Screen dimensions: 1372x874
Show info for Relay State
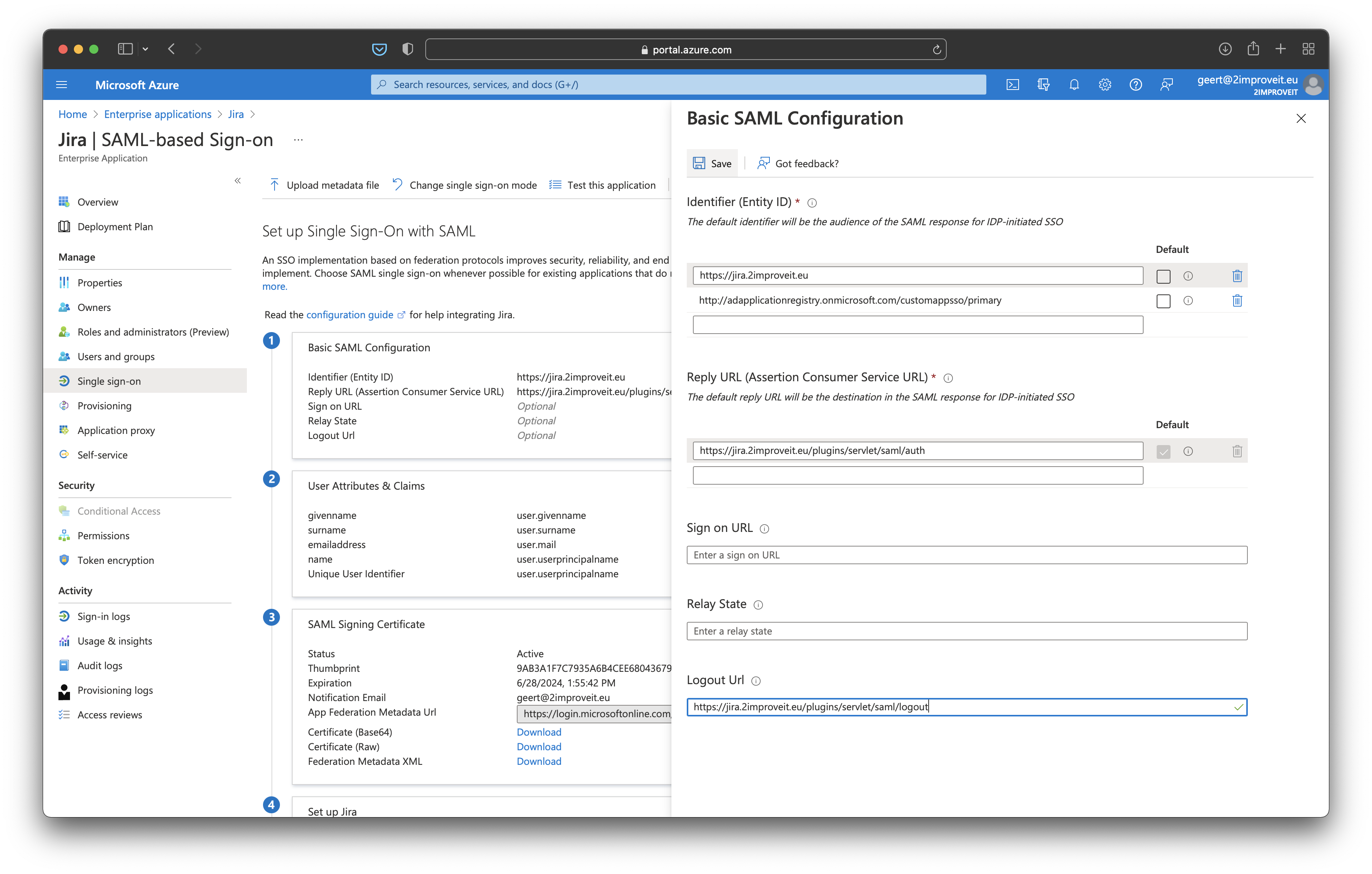coord(758,605)
